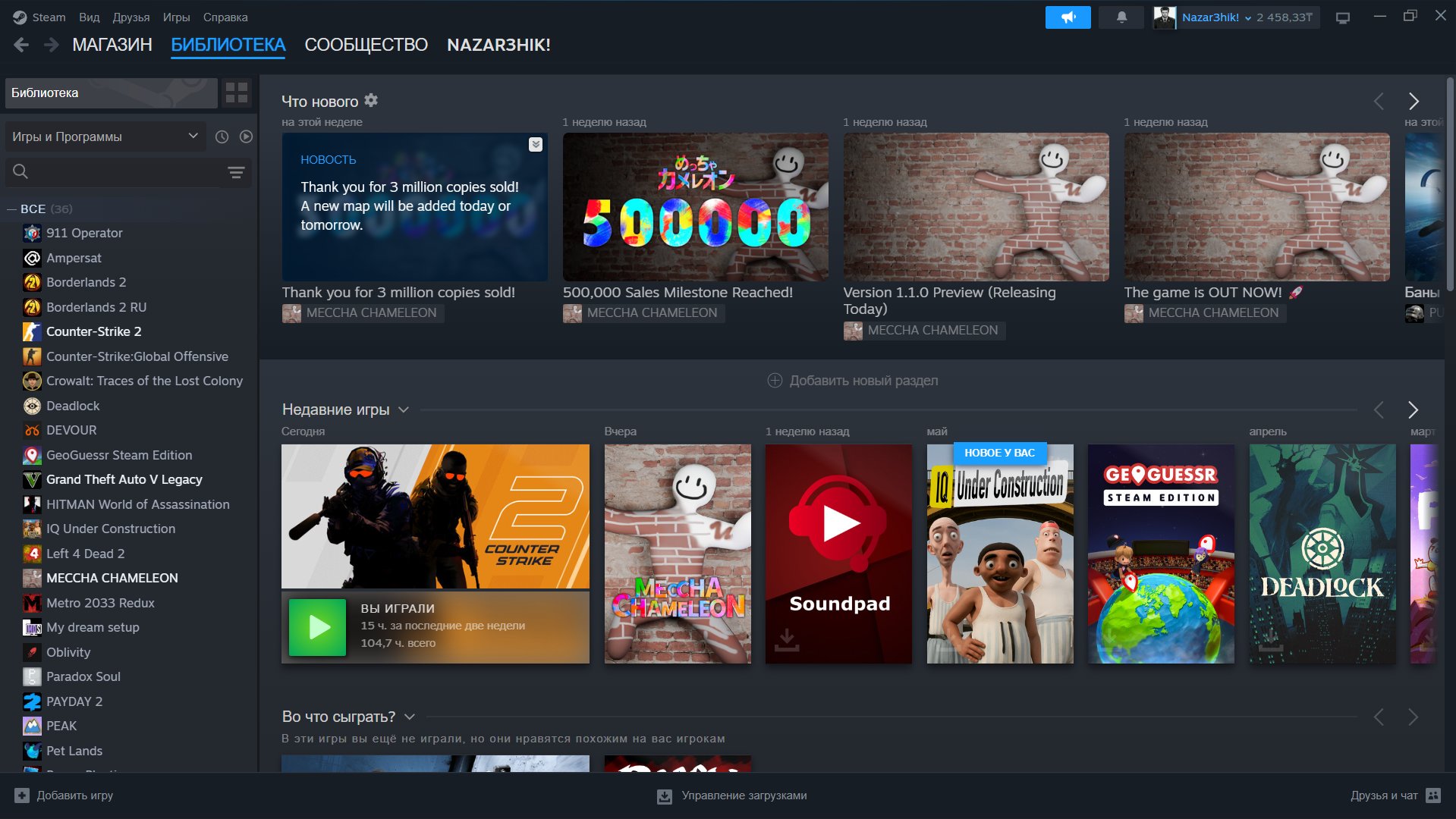Open the 500,000 Sales Milestone news card

coord(696,207)
